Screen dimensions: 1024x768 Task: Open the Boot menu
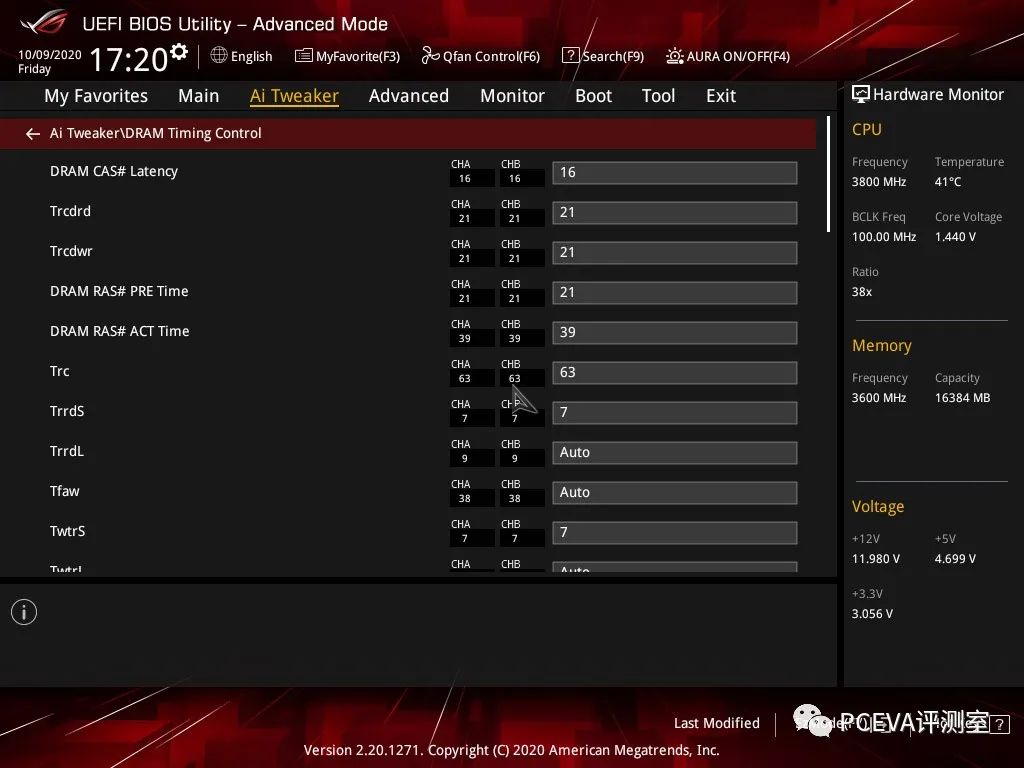click(x=593, y=95)
